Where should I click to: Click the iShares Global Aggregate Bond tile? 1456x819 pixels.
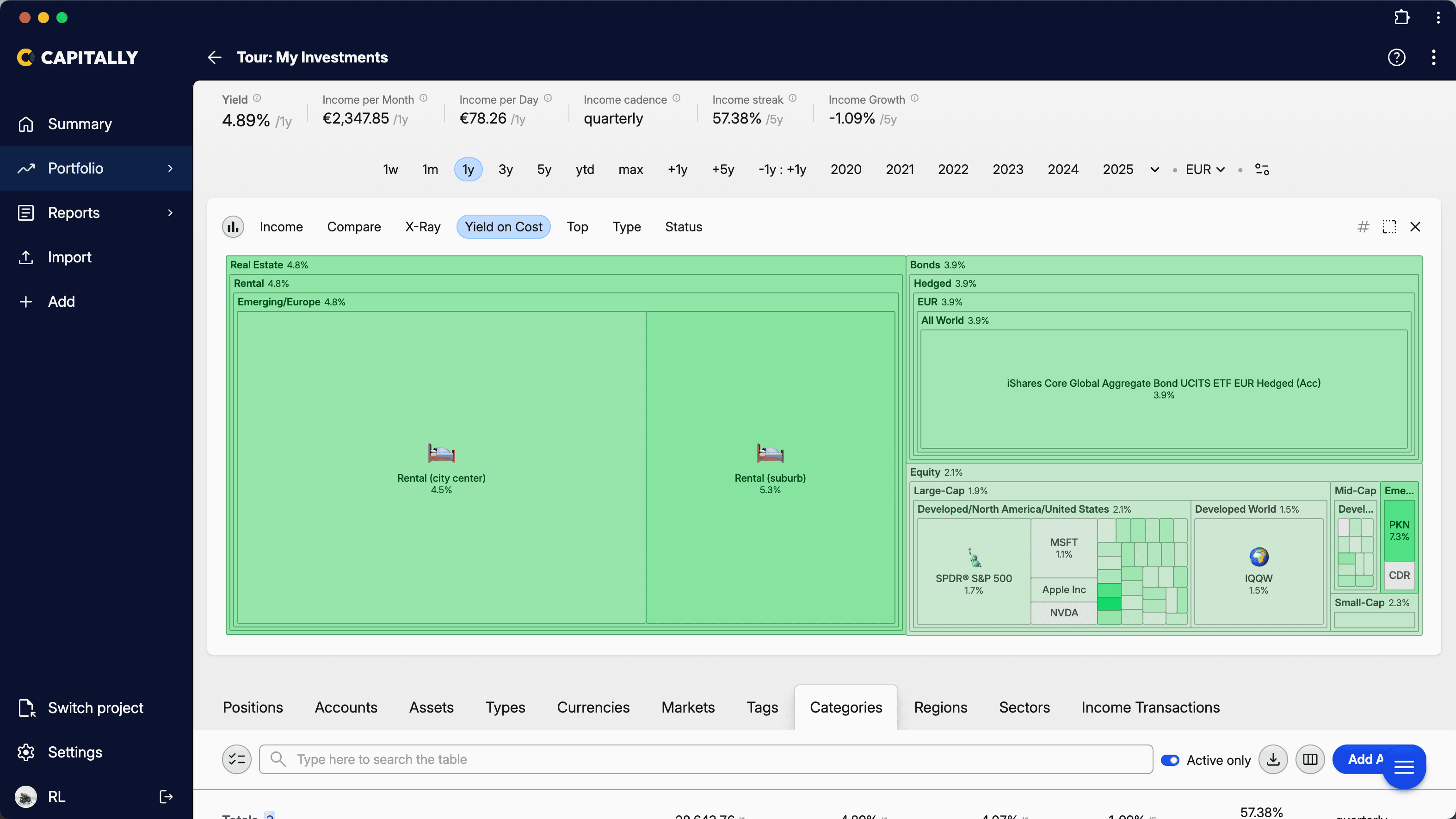(1164, 389)
